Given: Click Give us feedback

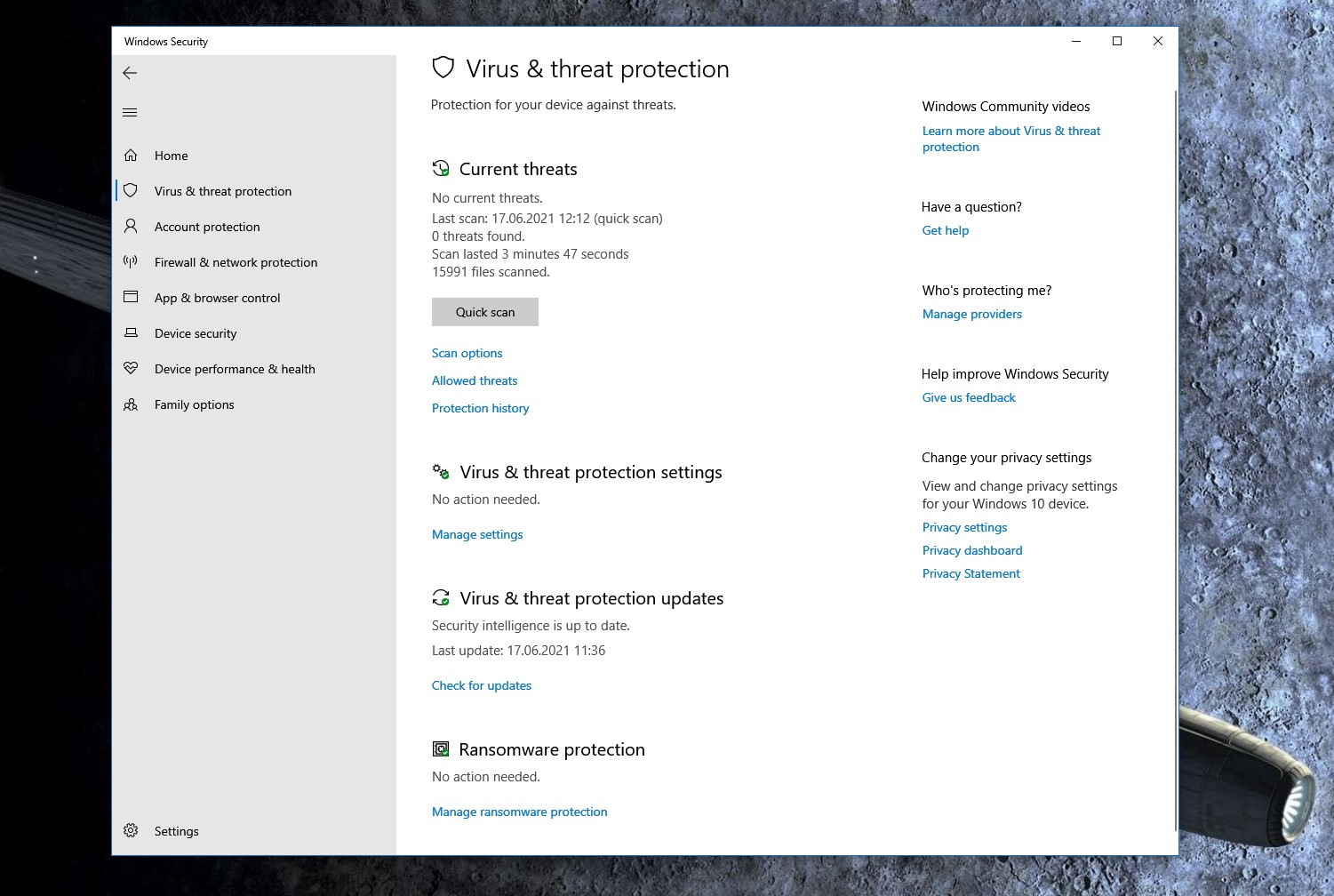Looking at the screenshot, I should 969,397.
